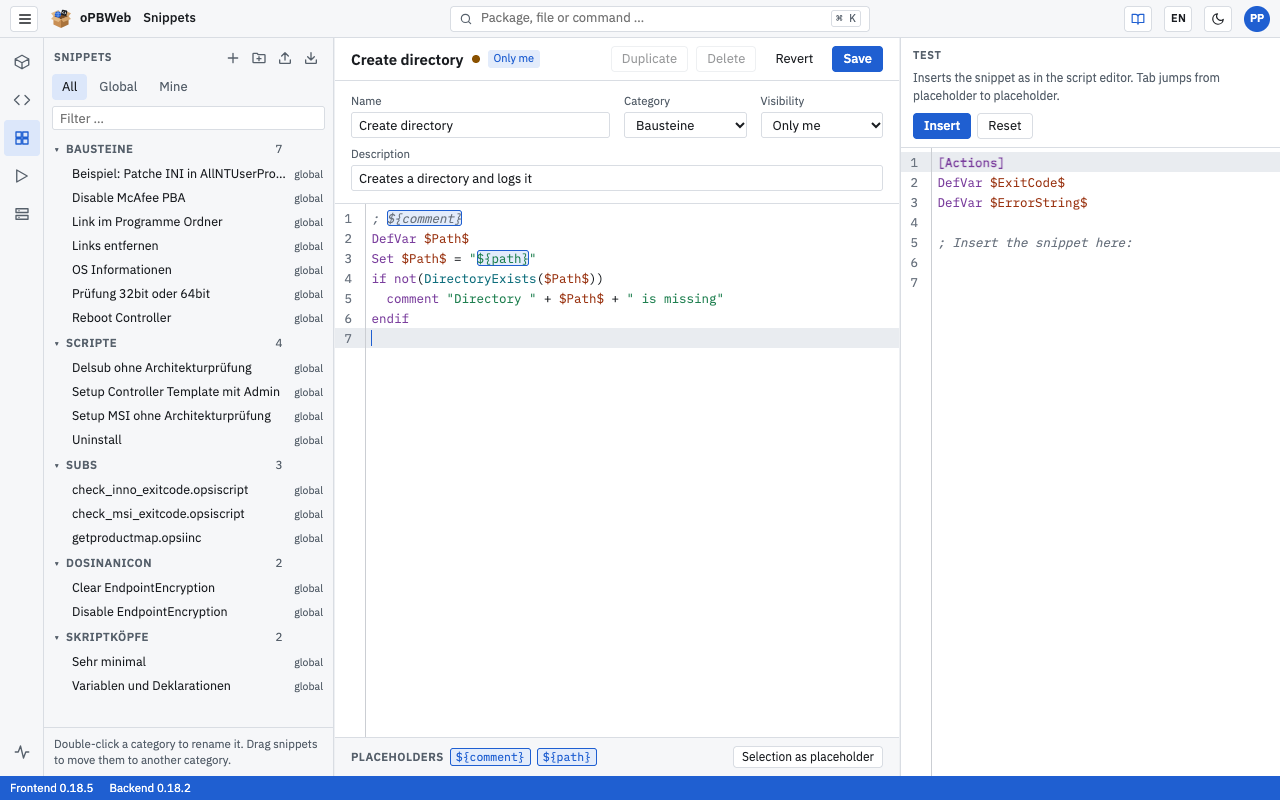Open the activity pulse icon at sidebar bottom
Viewport: 1280px width, 800px height.
coord(22,752)
